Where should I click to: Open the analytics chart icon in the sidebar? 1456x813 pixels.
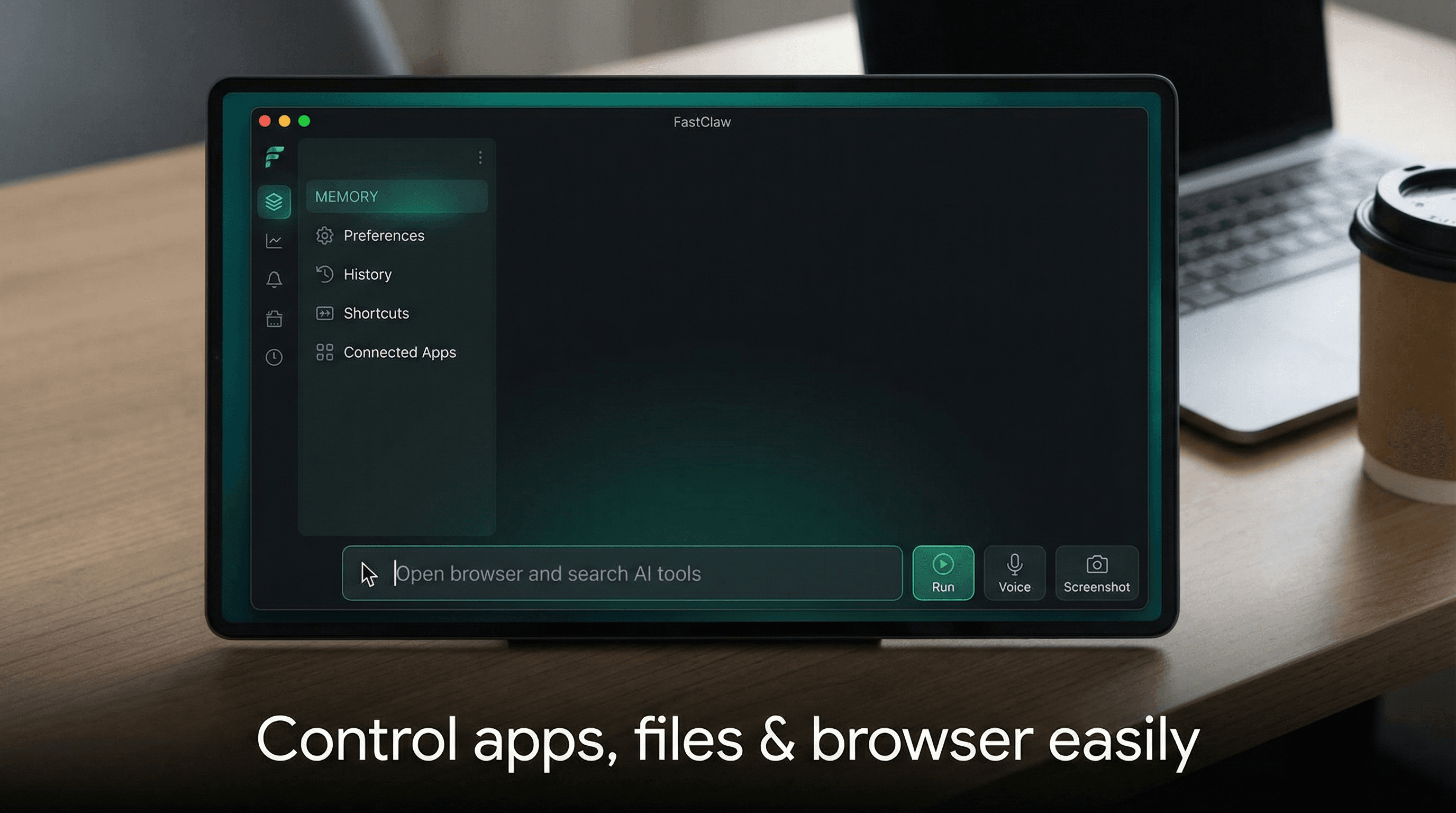pos(275,240)
